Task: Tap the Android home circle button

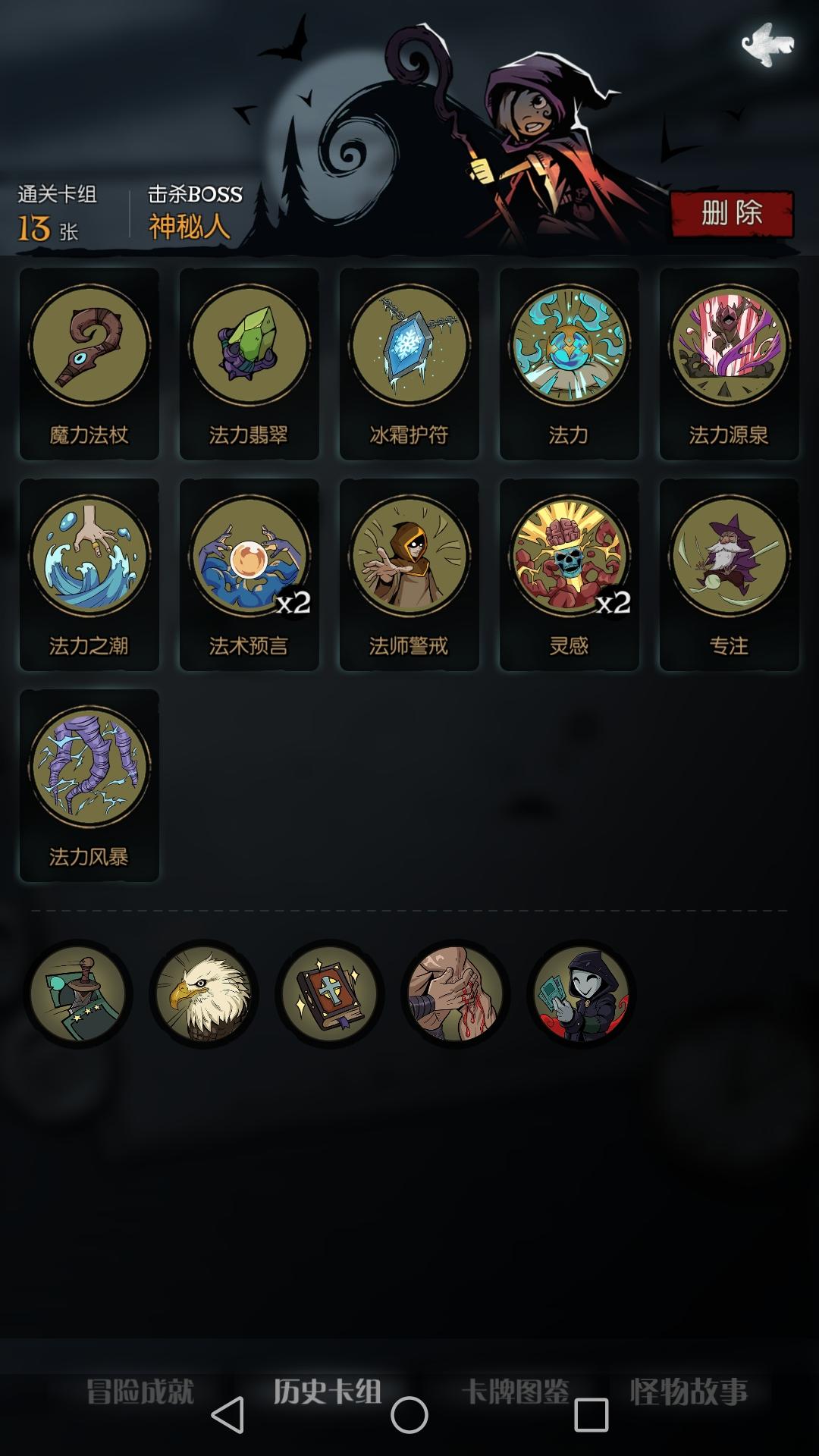Action: click(x=409, y=1415)
